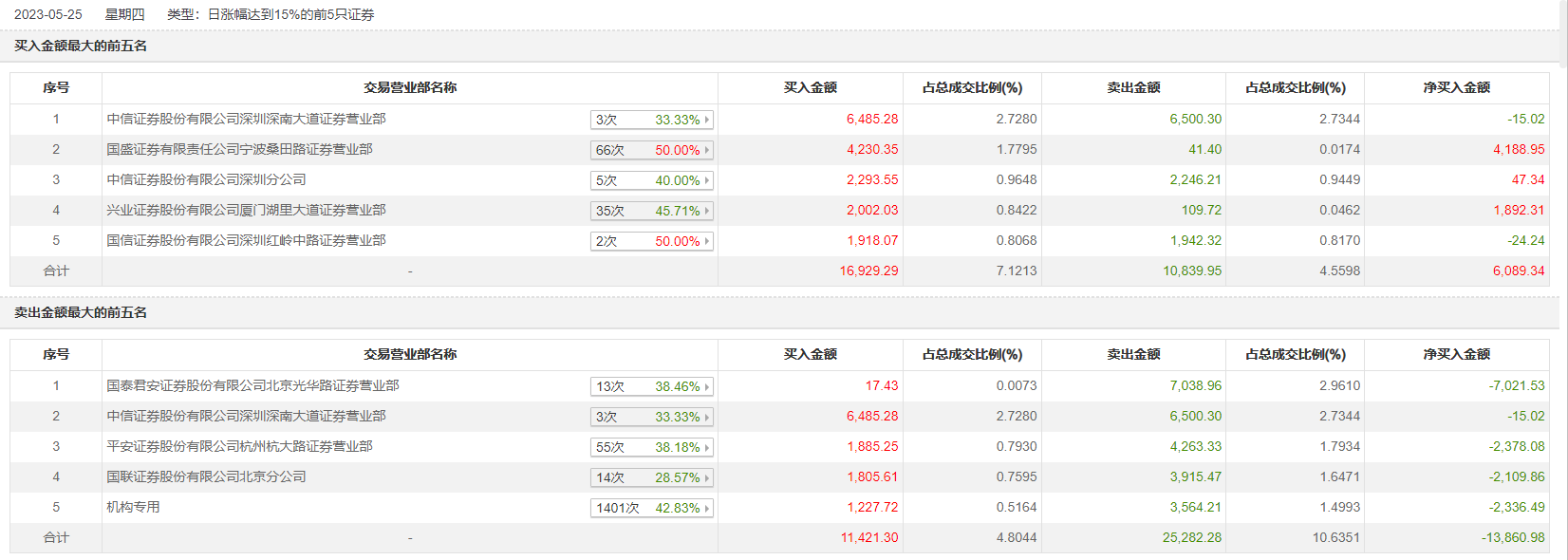The width and height of the screenshot is (1568, 560).
Task: Open the 国联证券股份有限公司北京分公司 link
Action: 206,476
